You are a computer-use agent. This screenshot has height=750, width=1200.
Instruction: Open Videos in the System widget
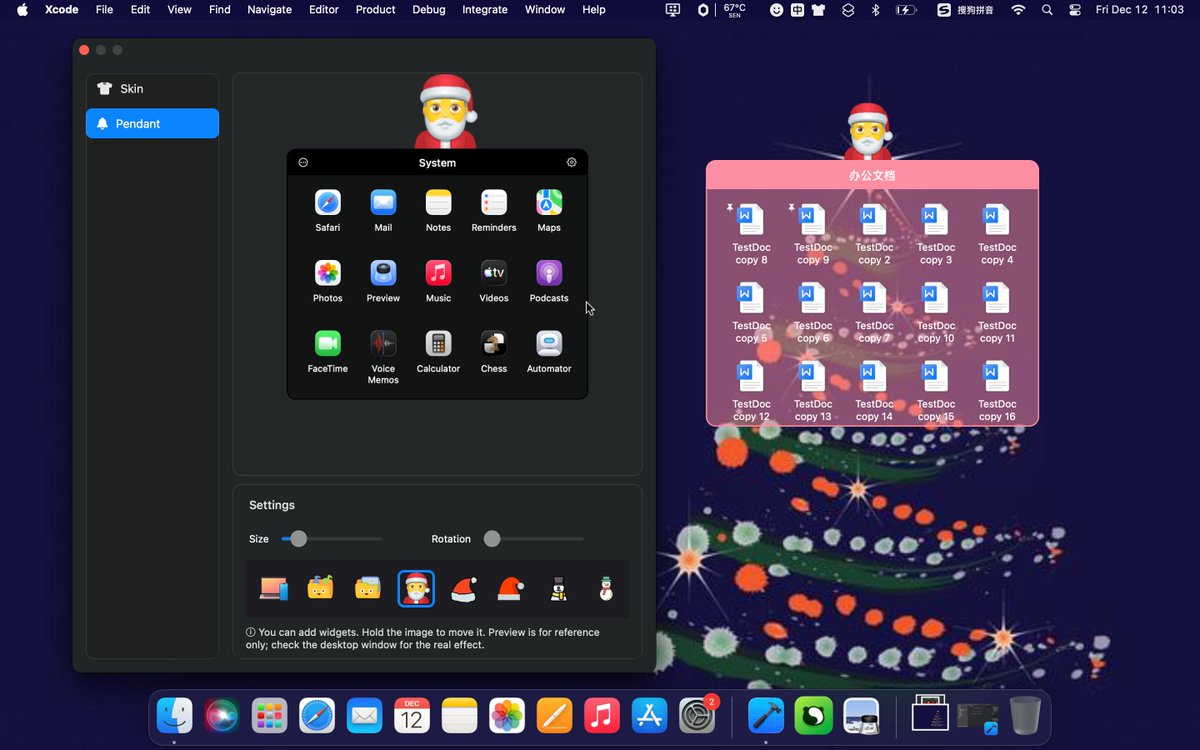(x=494, y=273)
